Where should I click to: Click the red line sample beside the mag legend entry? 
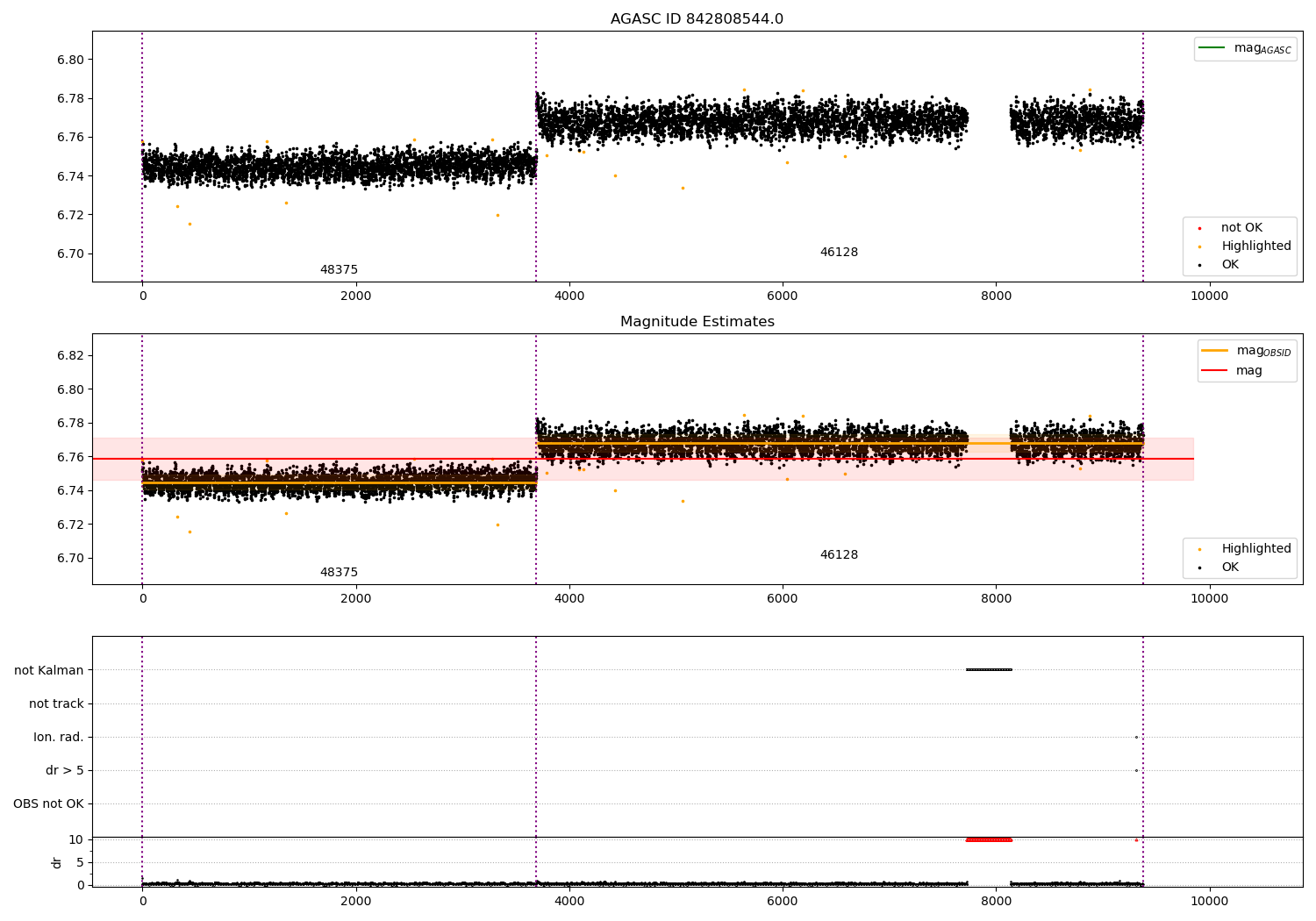tap(1214, 370)
